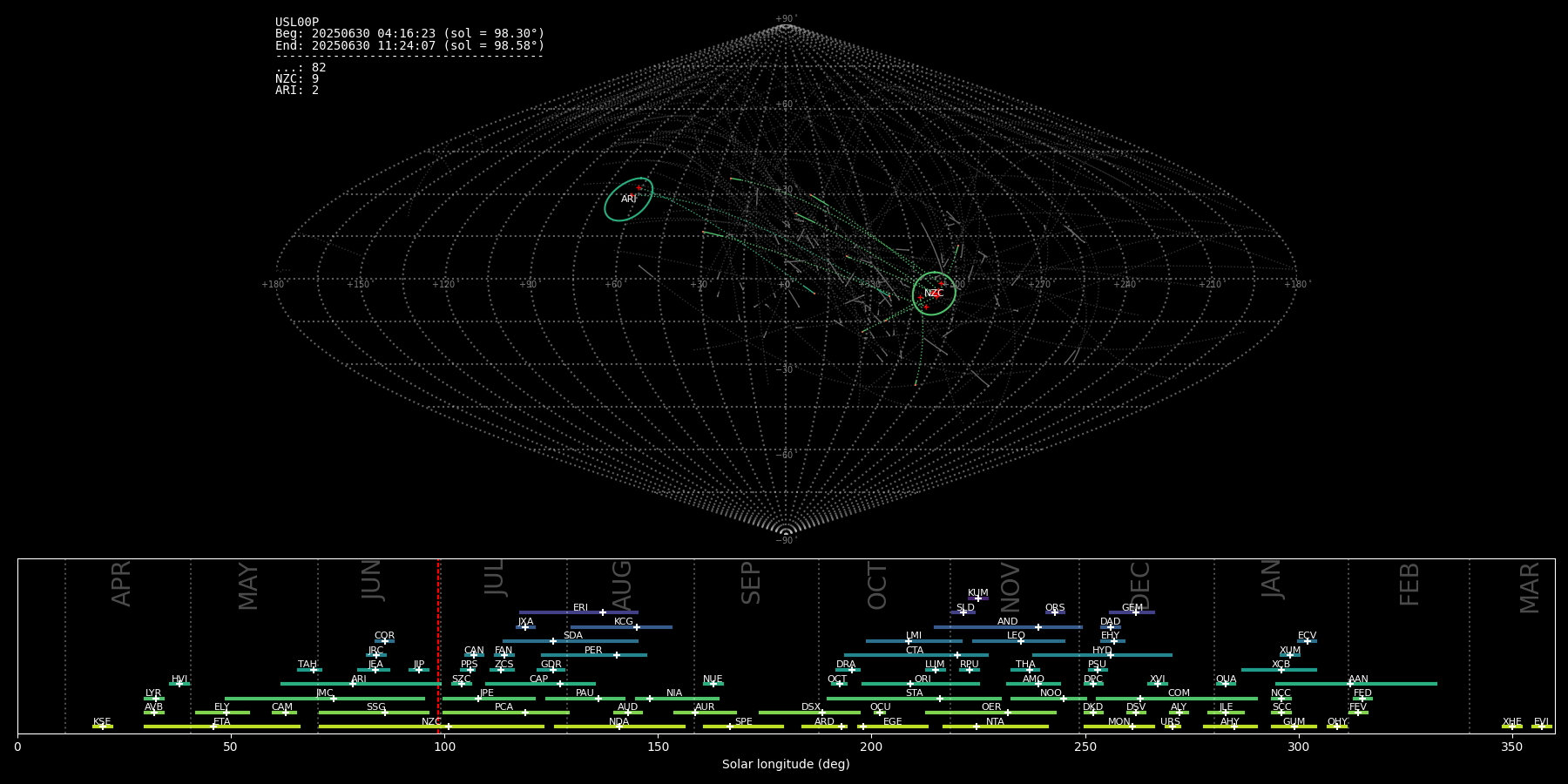Click the LYR shower label
This screenshot has height=784, width=1568.
pyautogui.click(x=153, y=693)
